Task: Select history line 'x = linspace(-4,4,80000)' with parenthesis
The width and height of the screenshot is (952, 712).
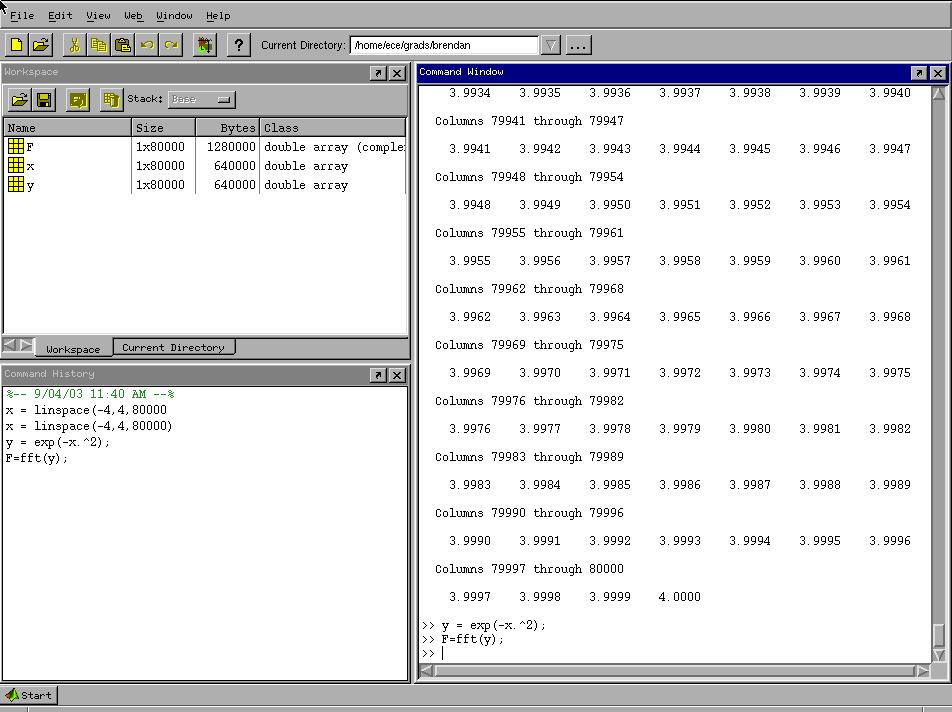Action: pos(89,426)
